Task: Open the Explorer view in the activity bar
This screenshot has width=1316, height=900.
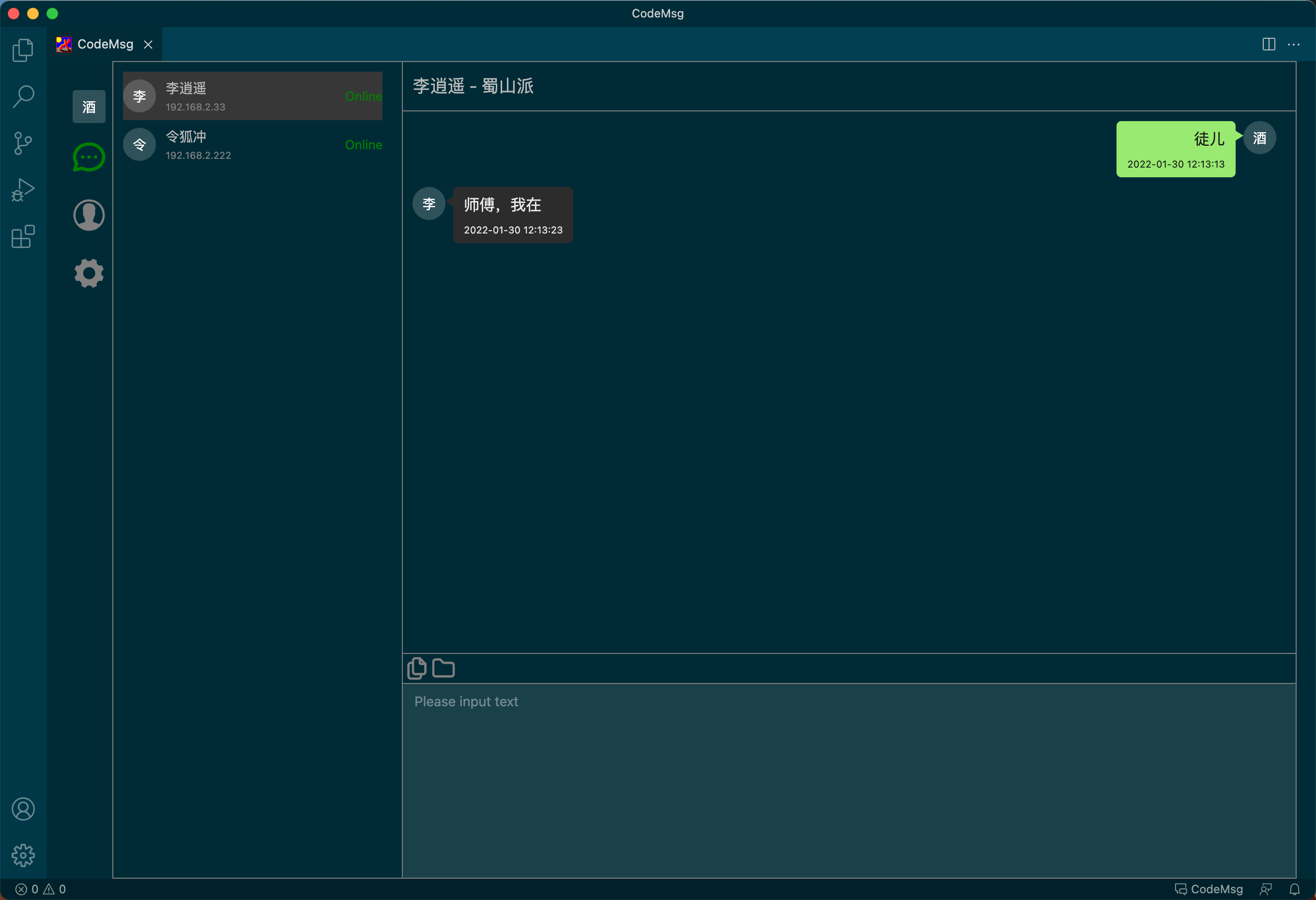Action: 23,50
